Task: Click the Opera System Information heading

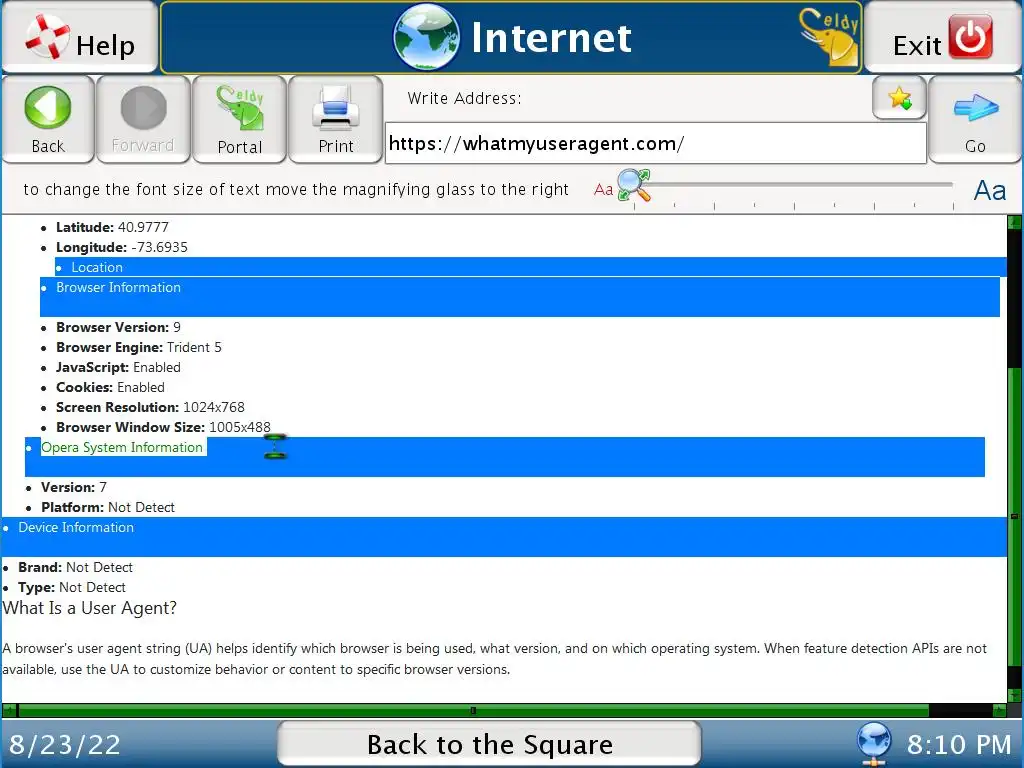Action: coord(122,447)
